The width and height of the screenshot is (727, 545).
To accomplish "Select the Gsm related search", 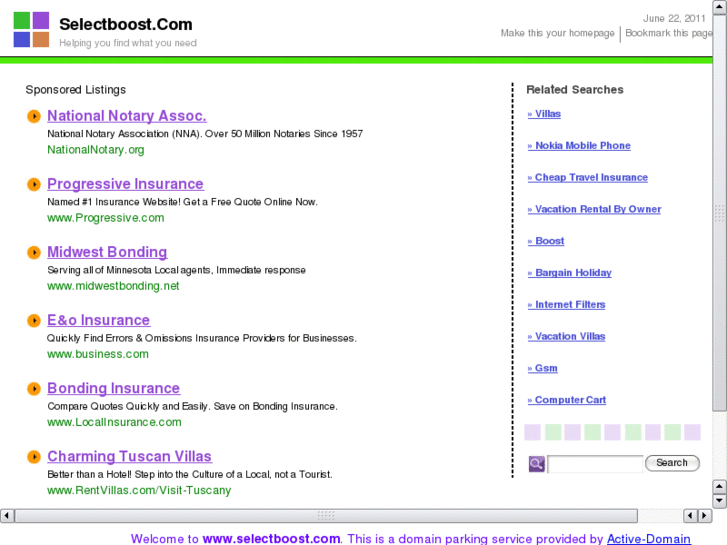I will tap(543, 368).
